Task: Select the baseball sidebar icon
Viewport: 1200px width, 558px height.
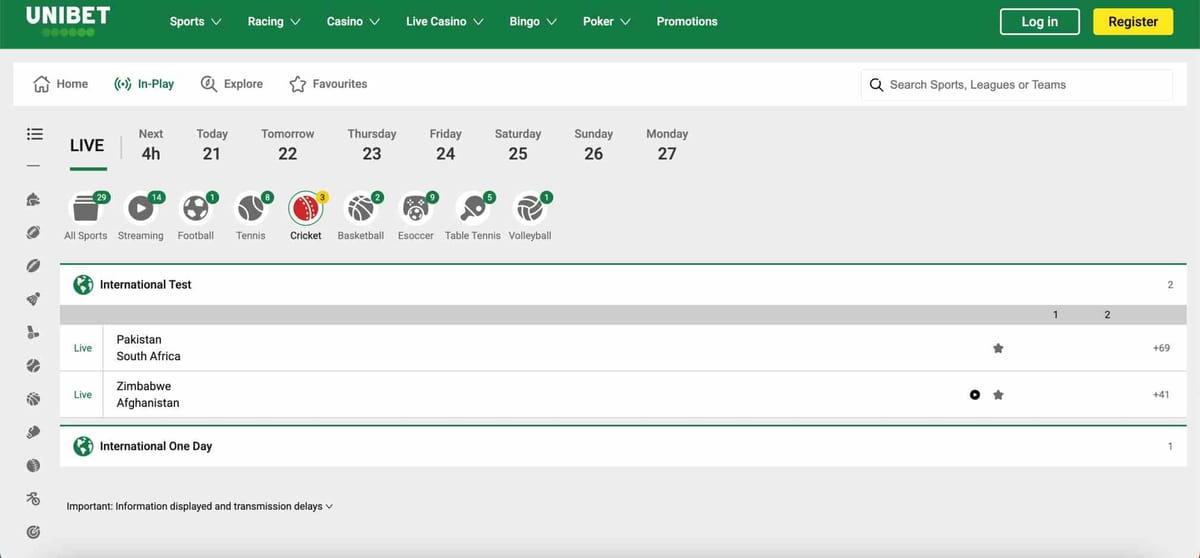Action: 34,366
